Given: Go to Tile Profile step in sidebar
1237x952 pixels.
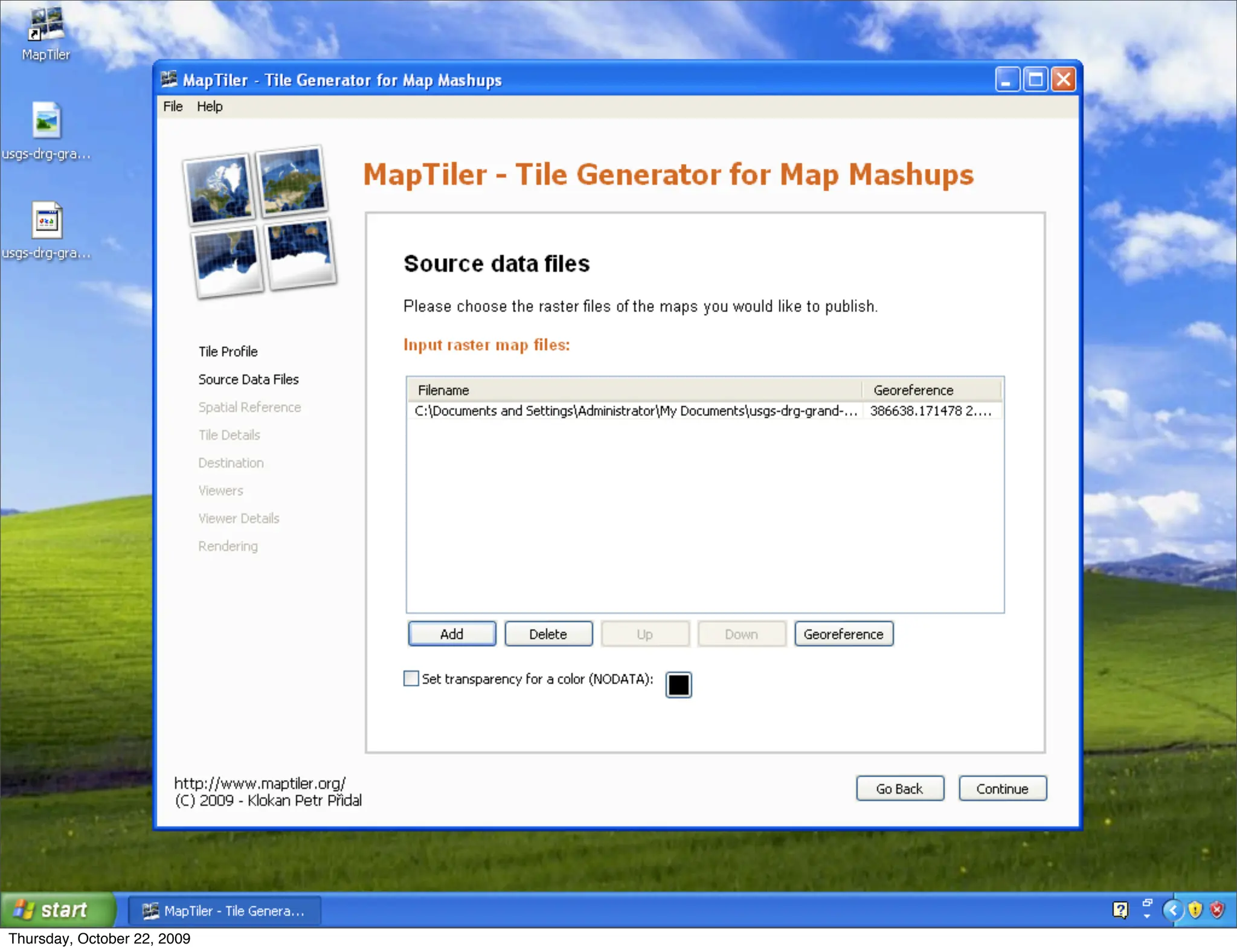Looking at the screenshot, I should pyautogui.click(x=228, y=352).
